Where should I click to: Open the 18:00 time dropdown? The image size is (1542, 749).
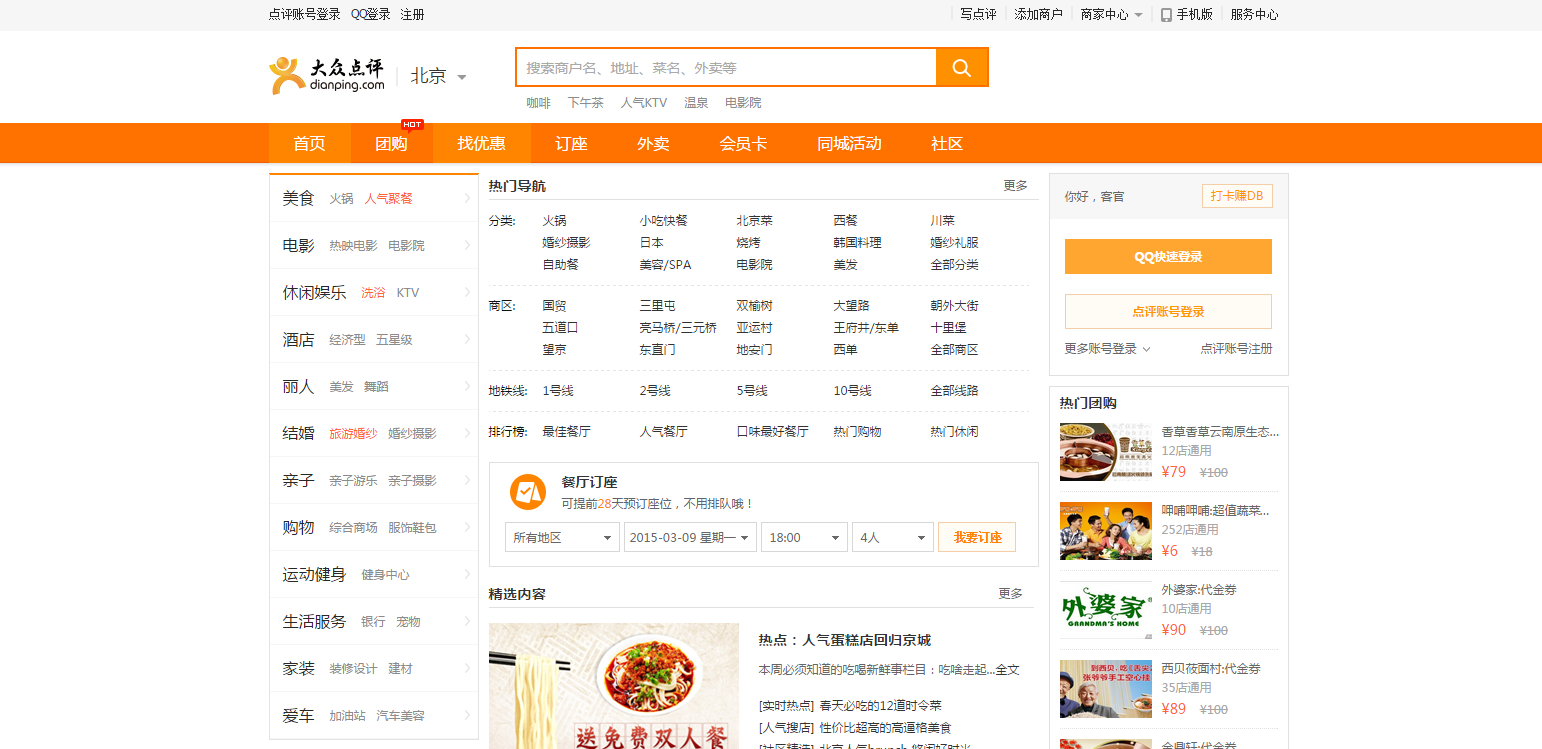coord(804,537)
